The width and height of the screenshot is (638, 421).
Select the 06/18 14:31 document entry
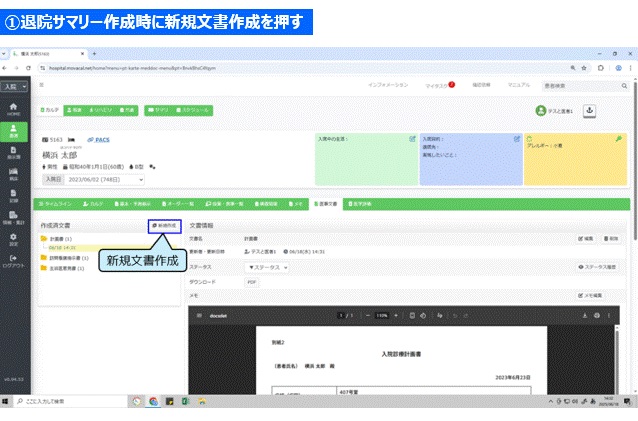point(62,248)
